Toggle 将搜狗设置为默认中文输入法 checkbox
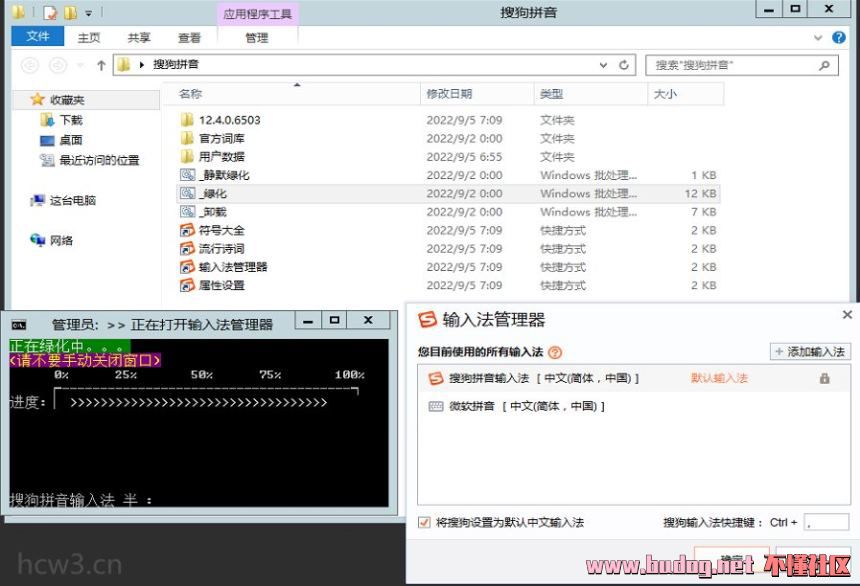 (424, 522)
